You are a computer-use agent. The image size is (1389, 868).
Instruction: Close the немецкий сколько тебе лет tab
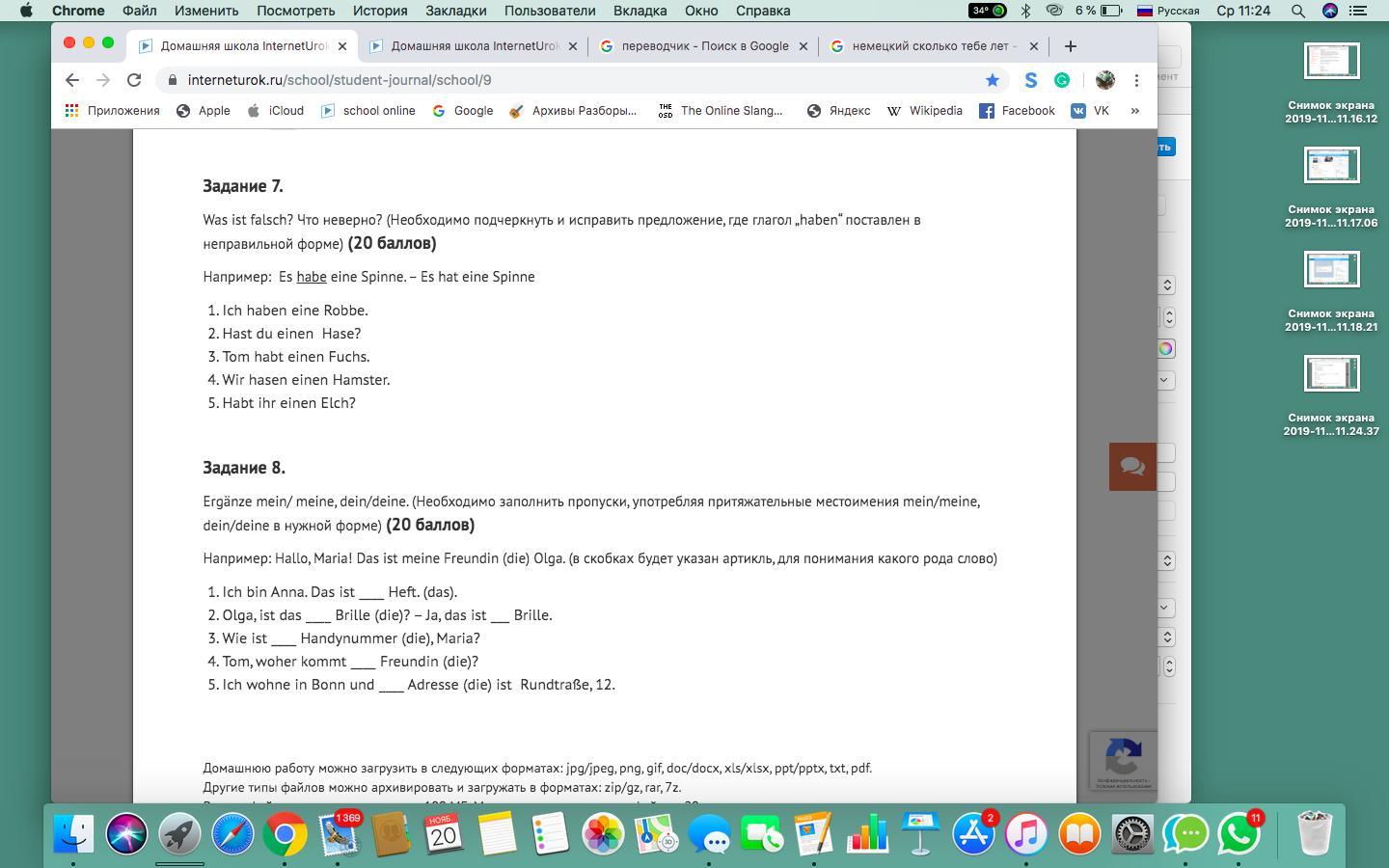[x=1034, y=46]
